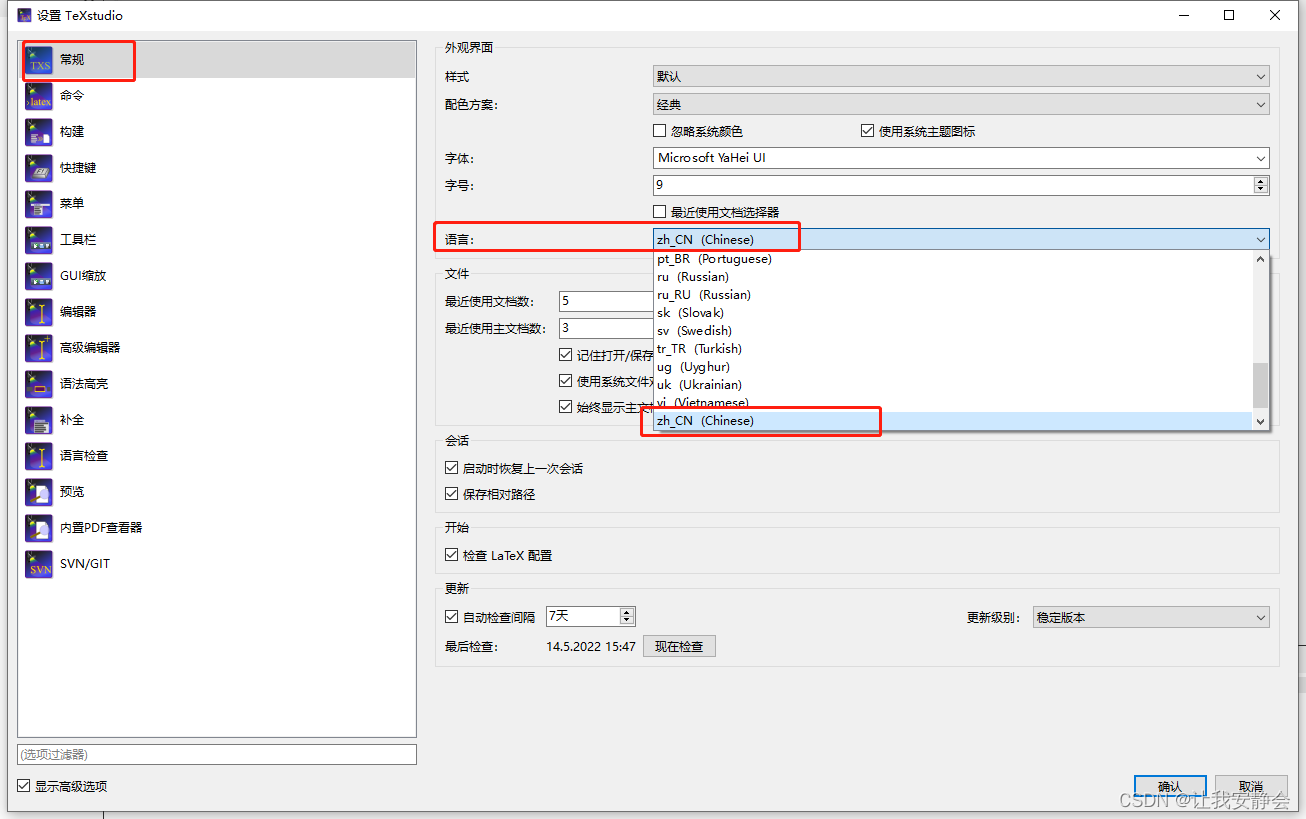Image resolution: width=1306 pixels, height=819 pixels.
Task: Click the 现在检查 update button
Action: (679, 647)
